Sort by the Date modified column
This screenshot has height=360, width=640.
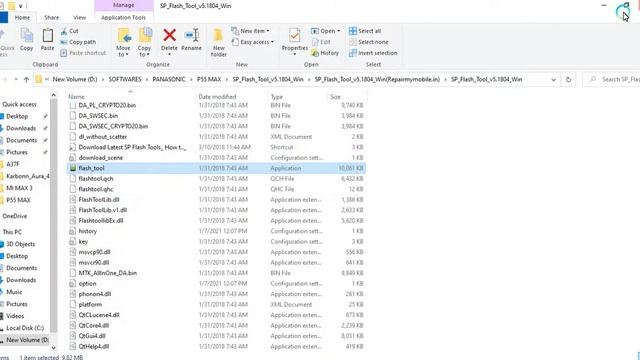tap(217, 97)
